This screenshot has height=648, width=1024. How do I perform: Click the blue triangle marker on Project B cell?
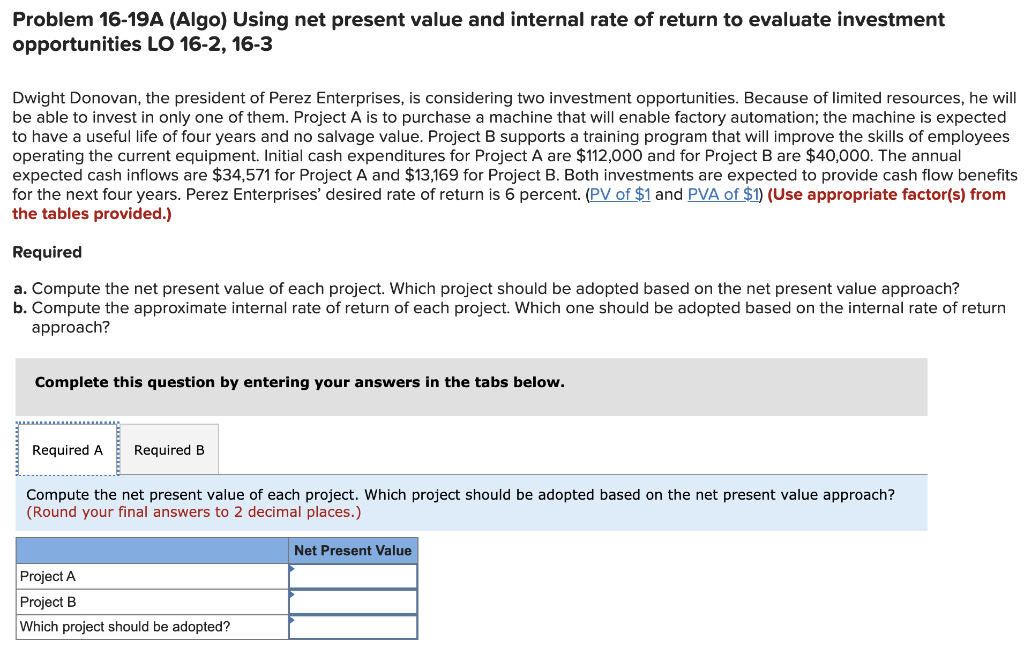(292, 595)
